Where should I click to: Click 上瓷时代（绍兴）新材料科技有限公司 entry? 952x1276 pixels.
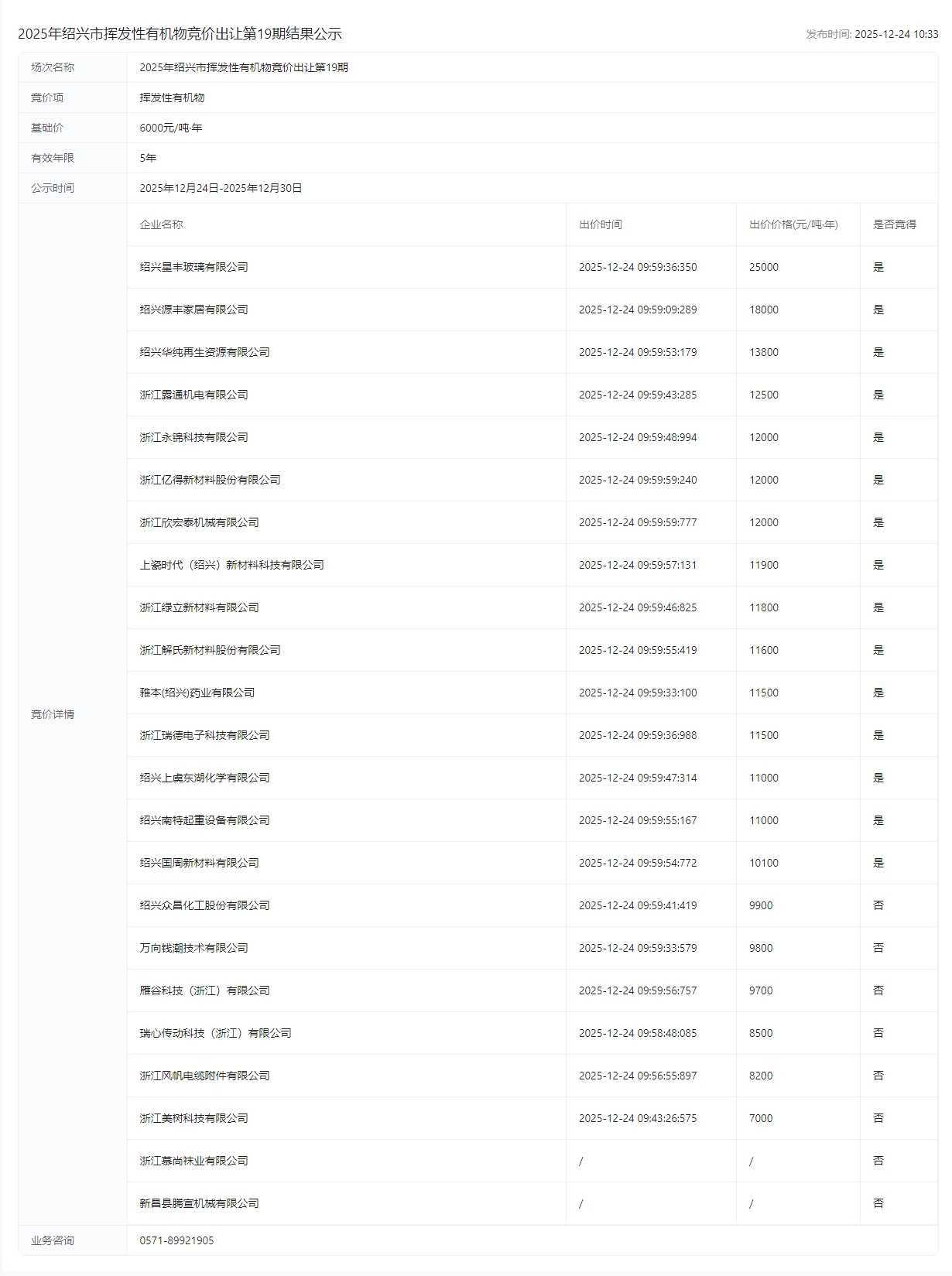point(231,565)
